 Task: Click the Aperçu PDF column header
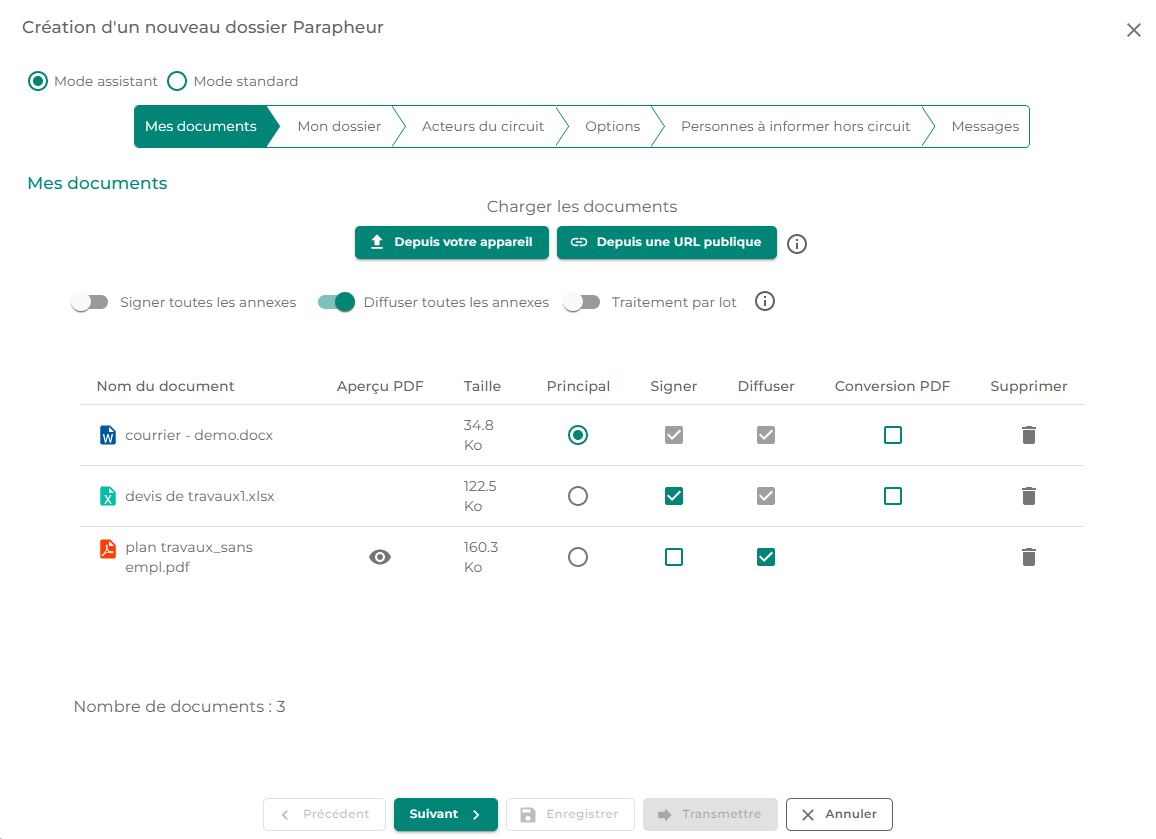[x=380, y=386]
